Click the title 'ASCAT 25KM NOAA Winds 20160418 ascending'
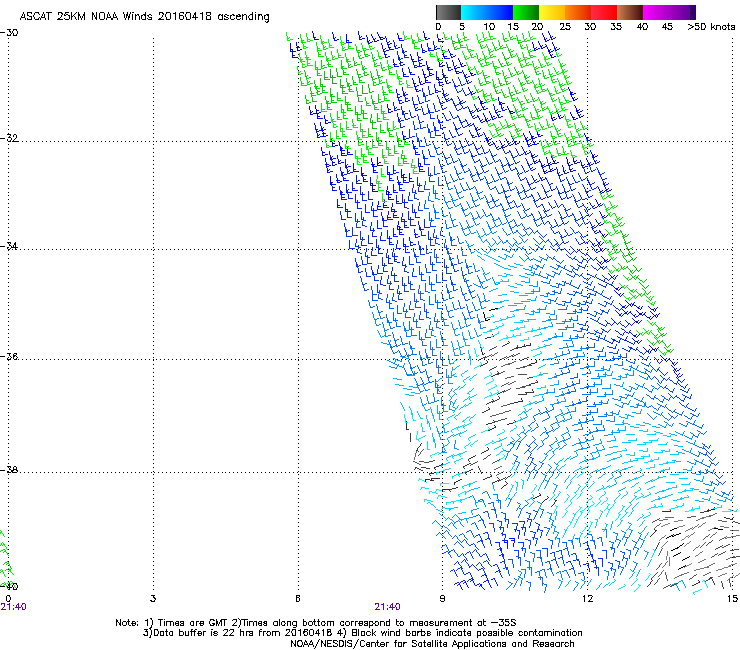The image size is (740, 650). [144, 17]
